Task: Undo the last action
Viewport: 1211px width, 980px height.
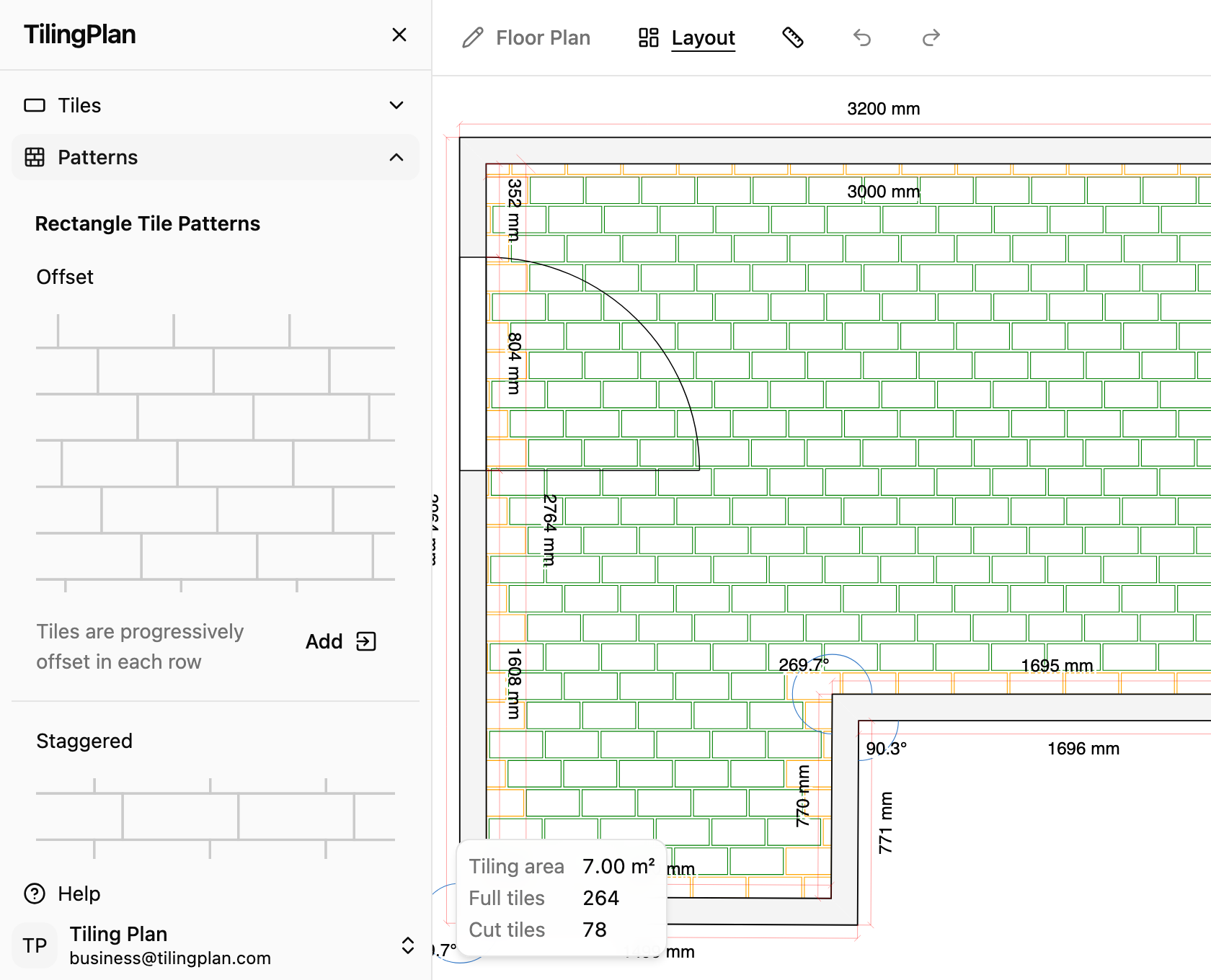Action: [x=862, y=37]
